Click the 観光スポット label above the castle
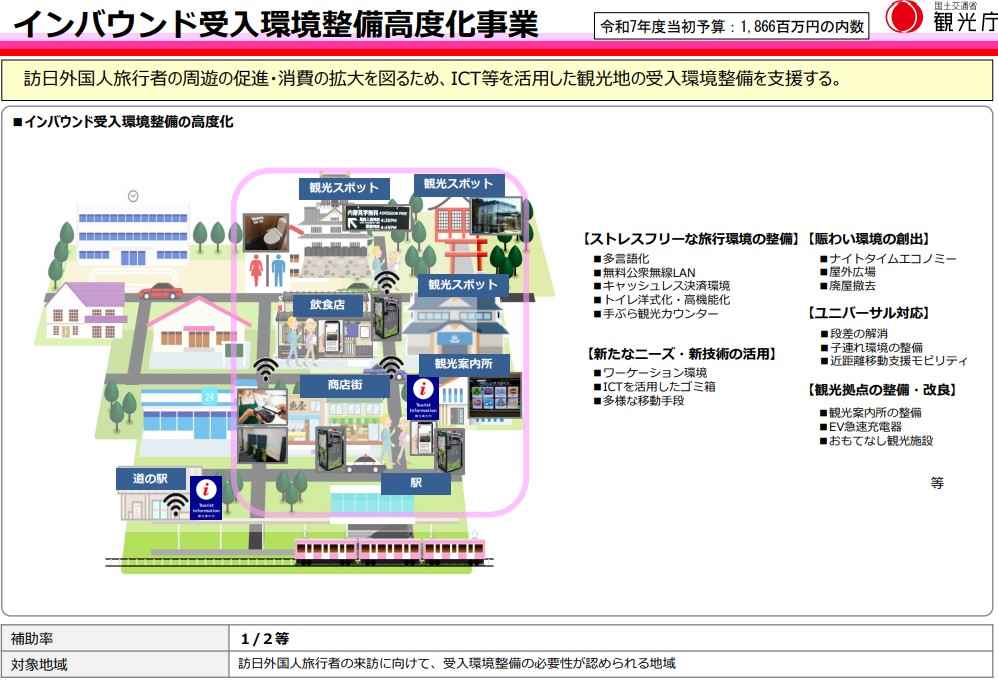The height and width of the screenshot is (690, 998). click(x=344, y=188)
